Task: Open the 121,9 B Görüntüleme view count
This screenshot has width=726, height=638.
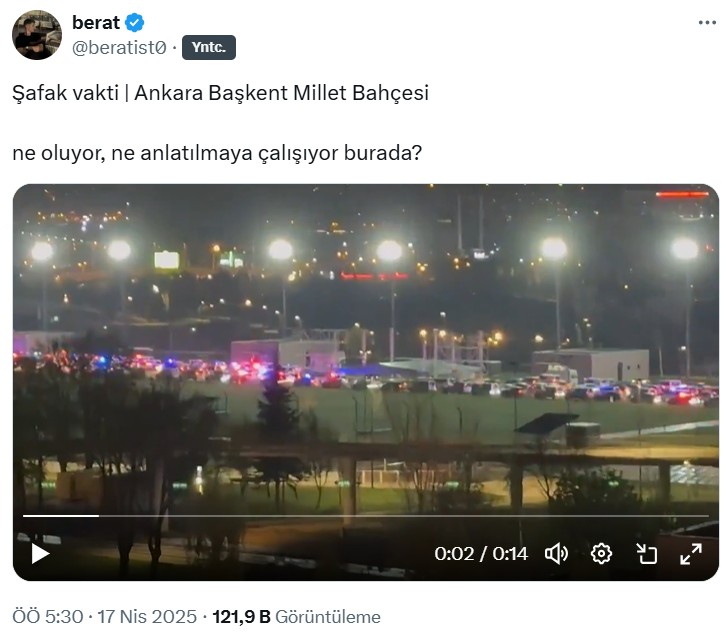Action: [x=296, y=617]
